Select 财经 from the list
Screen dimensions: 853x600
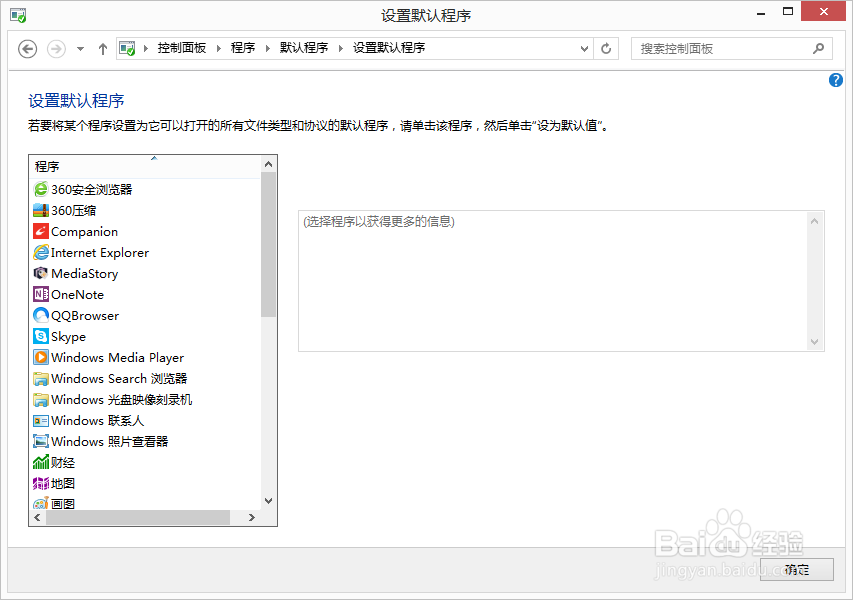pyautogui.click(x=61, y=462)
